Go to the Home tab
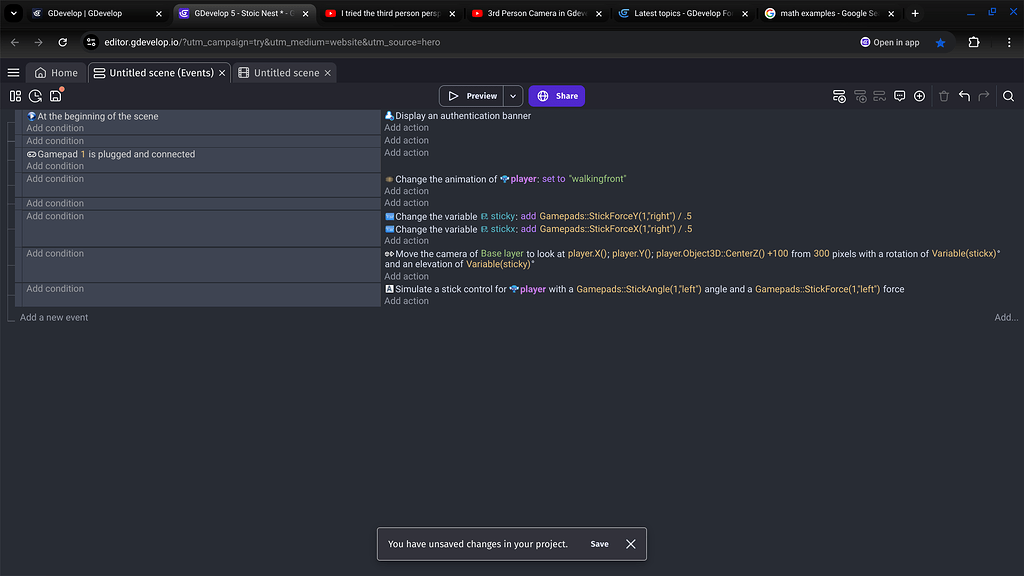The height and width of the screenshot is (576, 1024). tap(56, 72)
